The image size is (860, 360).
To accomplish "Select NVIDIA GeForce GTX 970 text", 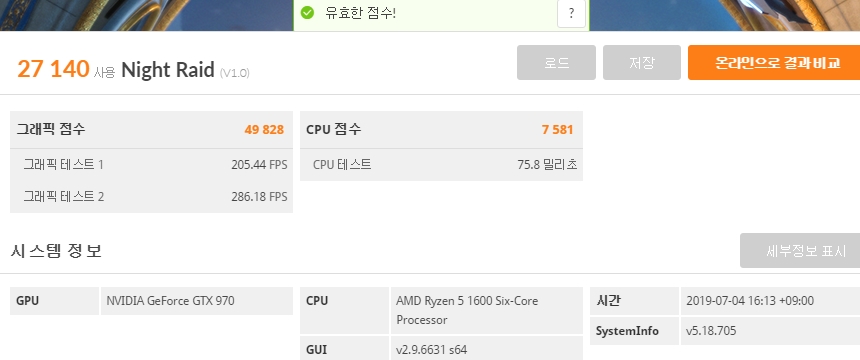I will click(x=170, y=301).
